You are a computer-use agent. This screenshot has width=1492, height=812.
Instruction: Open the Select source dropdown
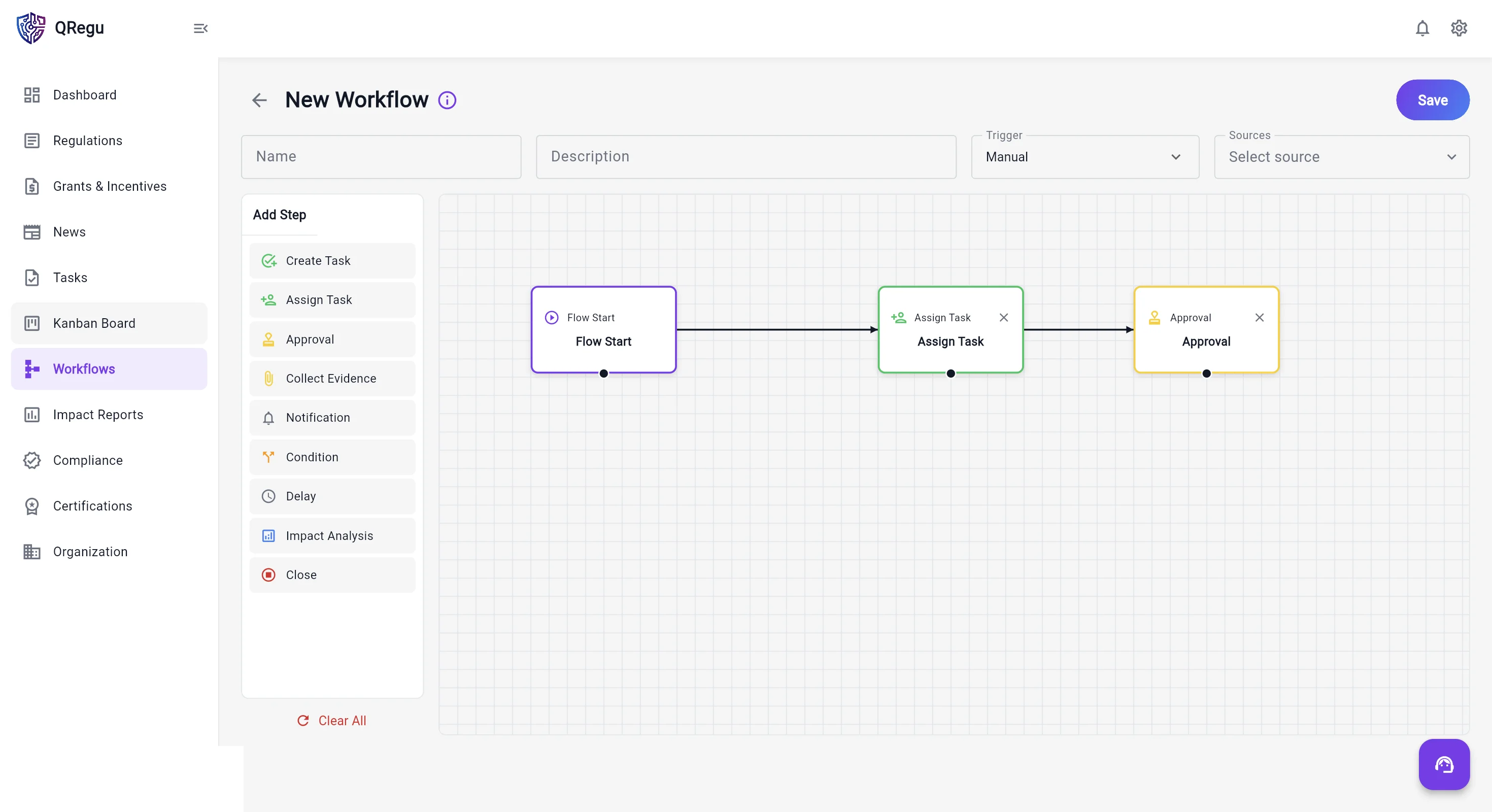[x=1341, y=157]
